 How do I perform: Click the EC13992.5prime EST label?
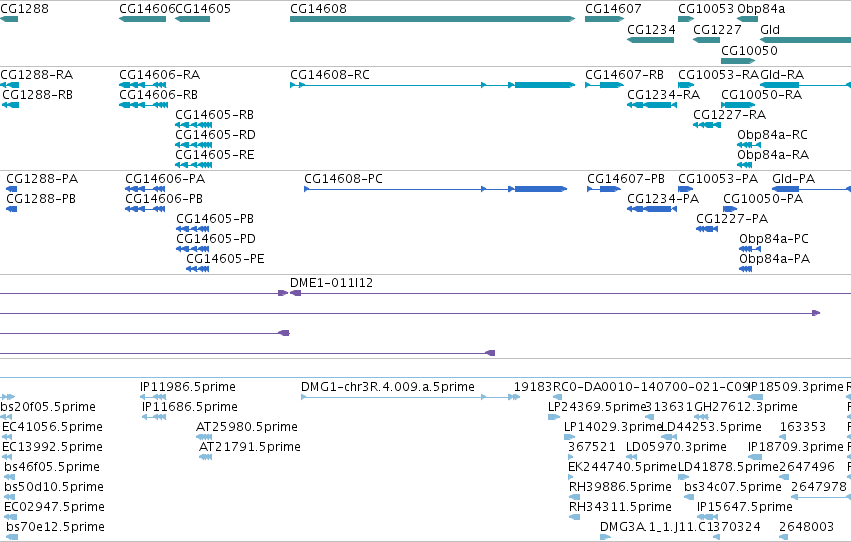(52, 448)
